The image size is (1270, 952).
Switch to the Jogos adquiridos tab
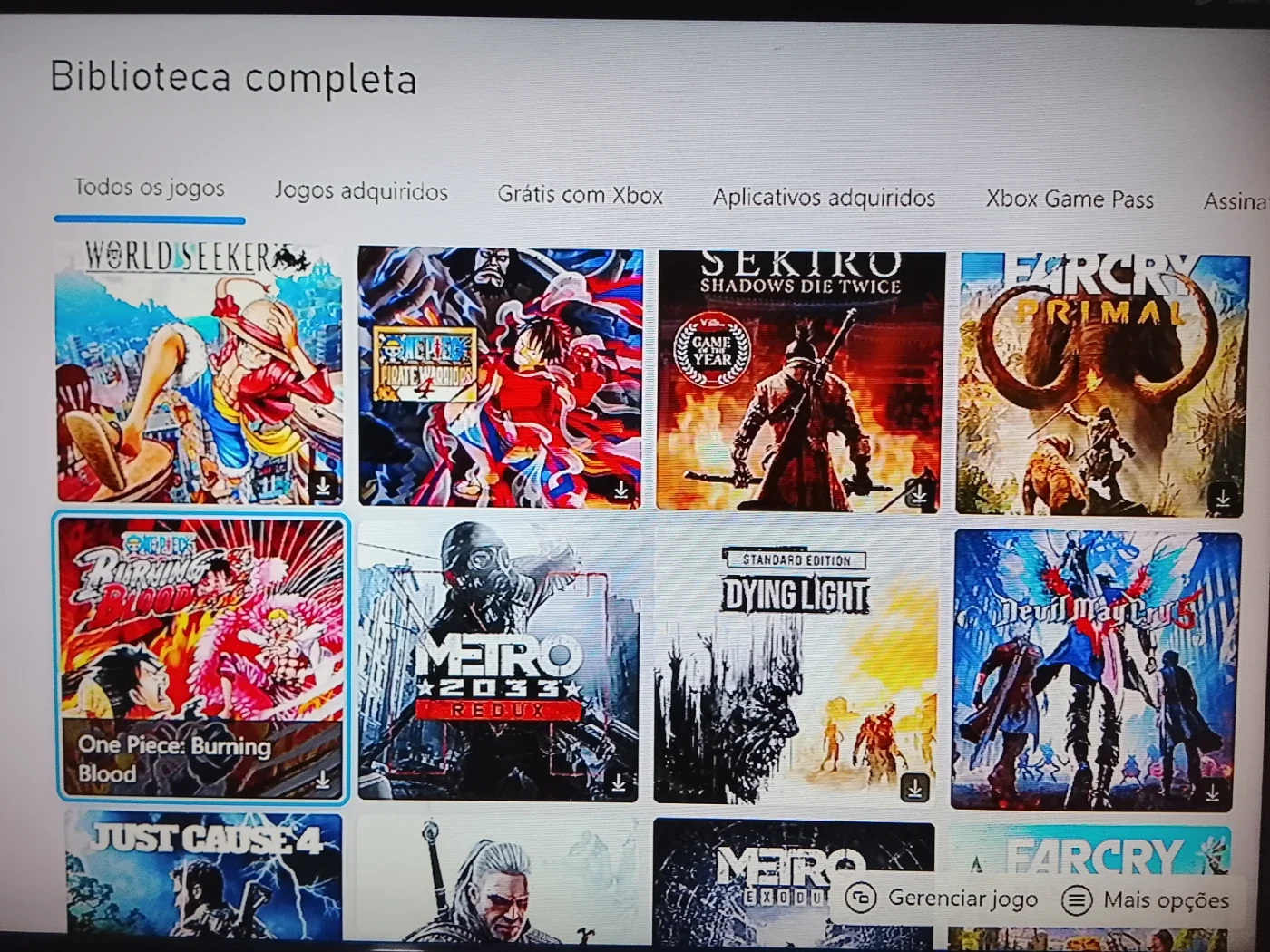click(361, 191)
